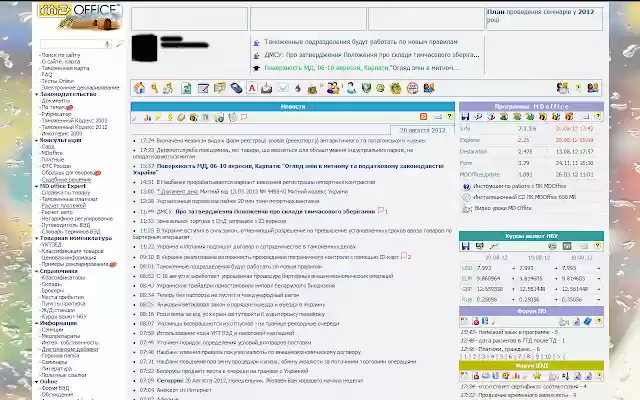
Task: Click the green refresh document icon
Action: click(186, 88)
